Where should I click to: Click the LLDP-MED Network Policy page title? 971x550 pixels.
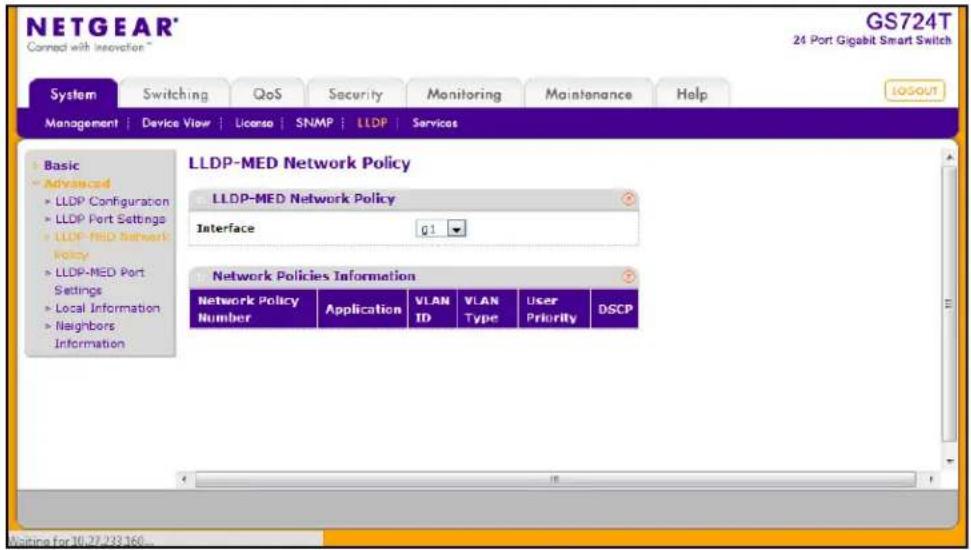tap(299, 164)
